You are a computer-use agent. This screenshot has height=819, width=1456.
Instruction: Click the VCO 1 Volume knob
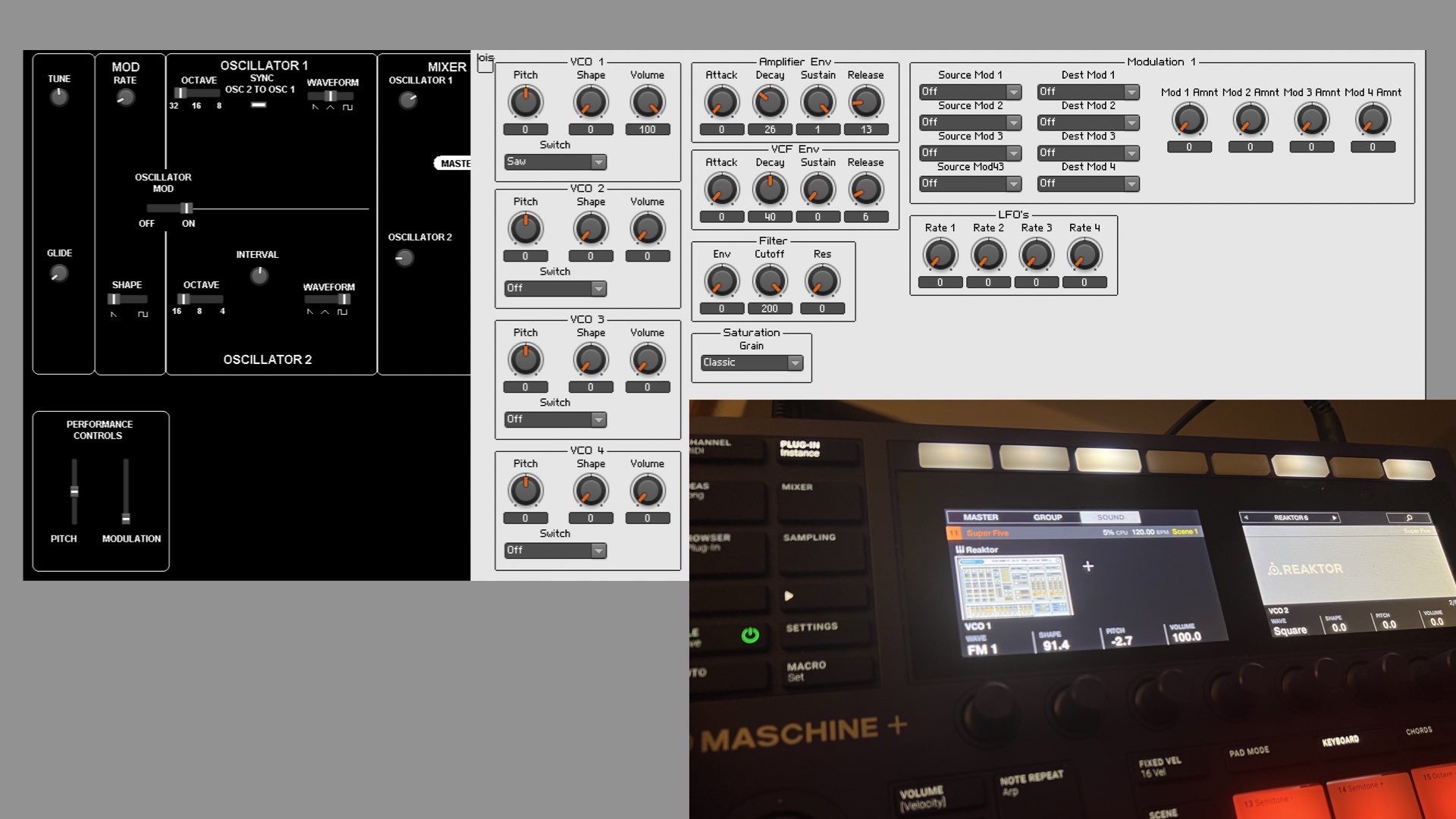[x=647, y=102]
